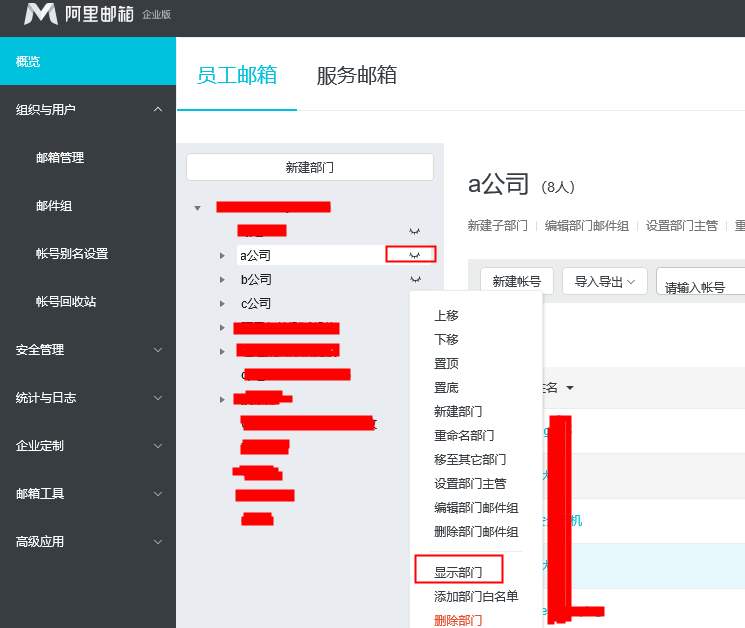Click the Alibaba Mail logo icon
The height and width of the screenshot is (628, 745).
pos(41,14)
